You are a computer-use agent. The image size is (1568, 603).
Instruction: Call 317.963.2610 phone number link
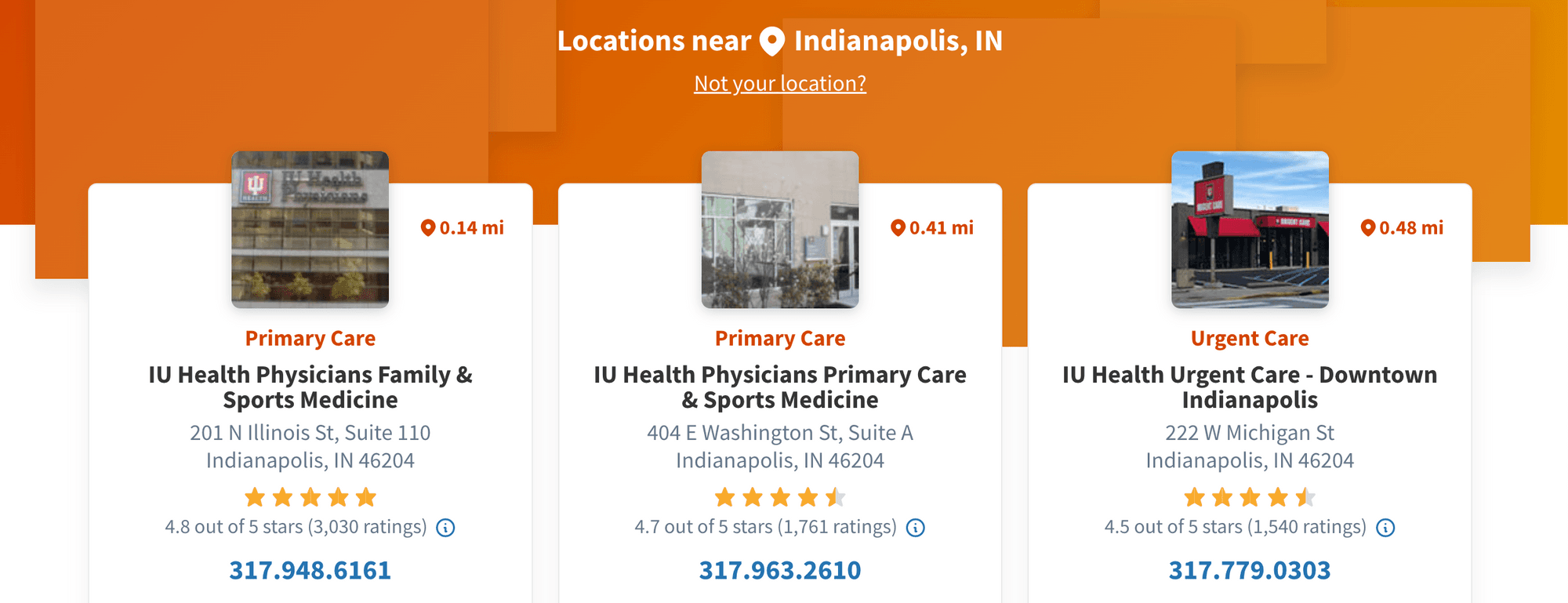pos(780,570)
